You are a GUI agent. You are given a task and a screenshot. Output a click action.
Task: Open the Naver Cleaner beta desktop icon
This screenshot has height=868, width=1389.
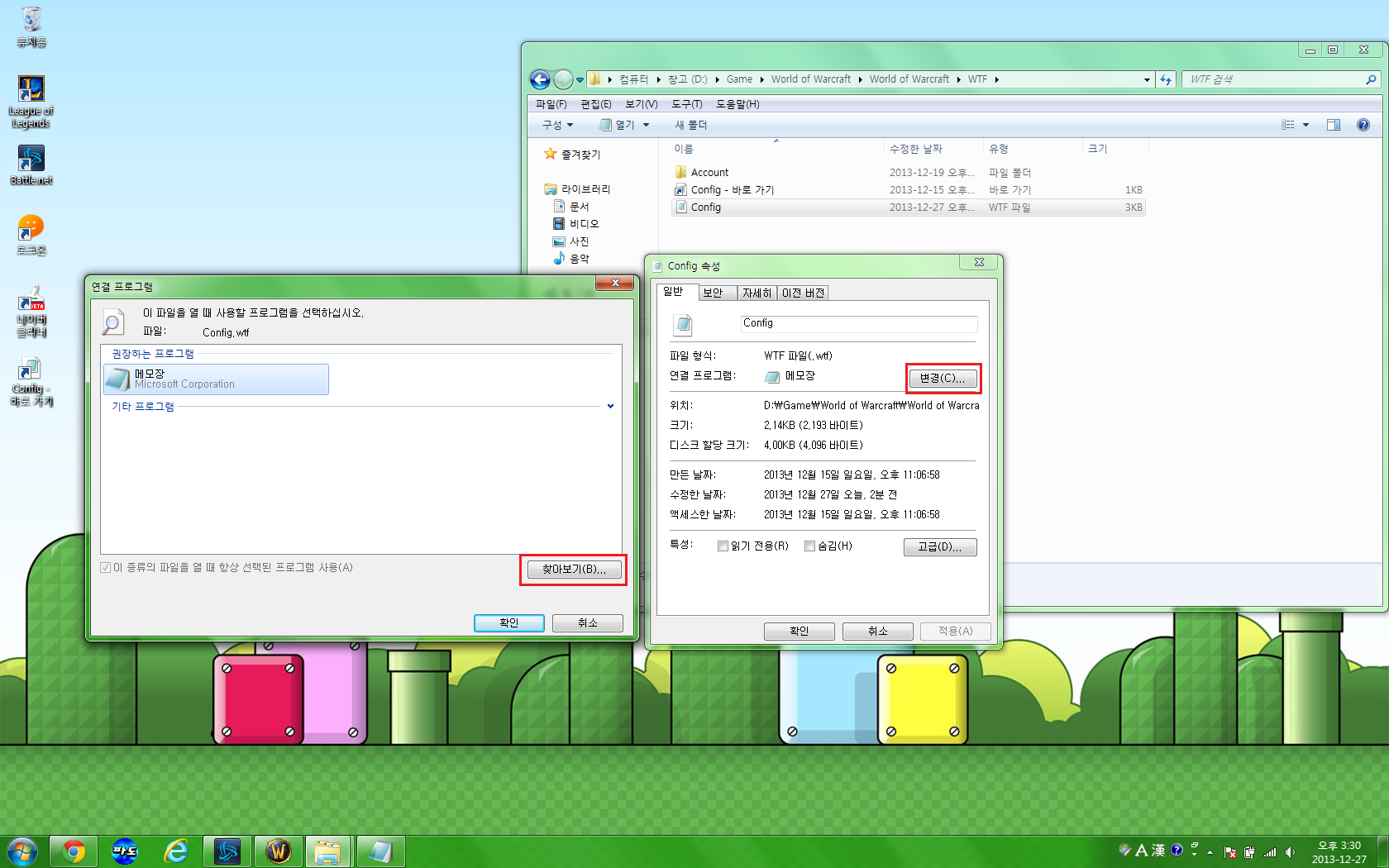31,312
